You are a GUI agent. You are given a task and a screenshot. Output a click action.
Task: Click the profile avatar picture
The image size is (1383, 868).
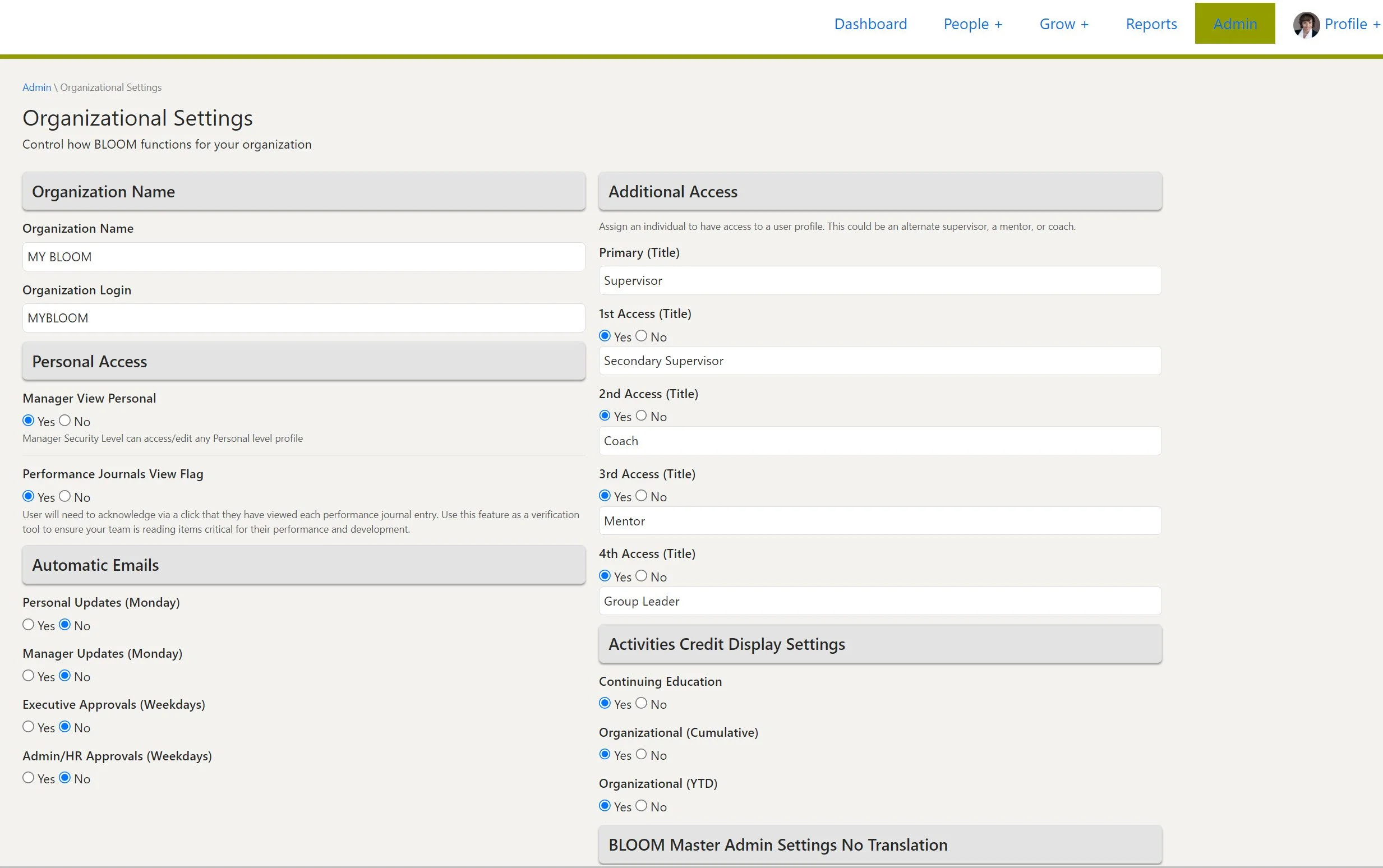[x=1306, y=25]
